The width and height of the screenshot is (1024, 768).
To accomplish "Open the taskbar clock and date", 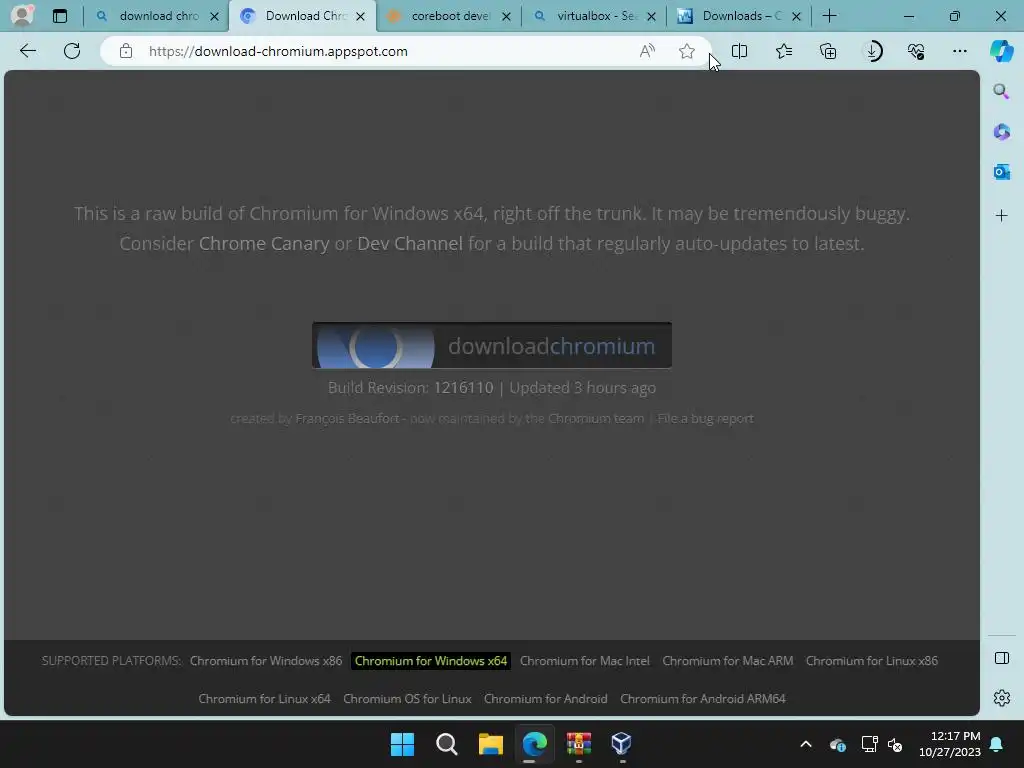I will coord(950,744).
